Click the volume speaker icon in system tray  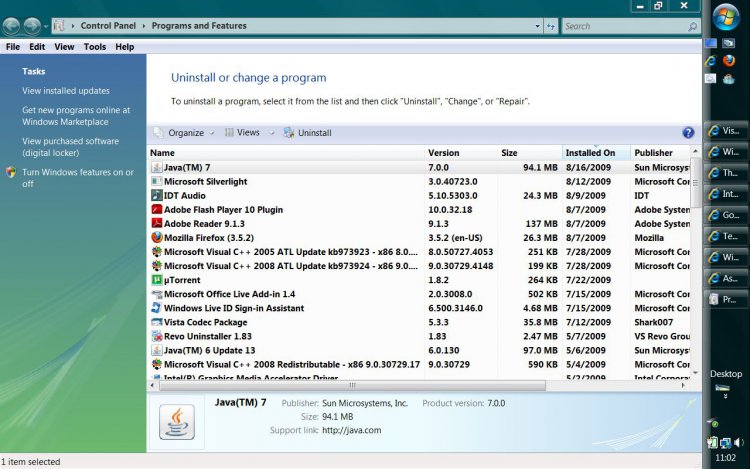739,443
